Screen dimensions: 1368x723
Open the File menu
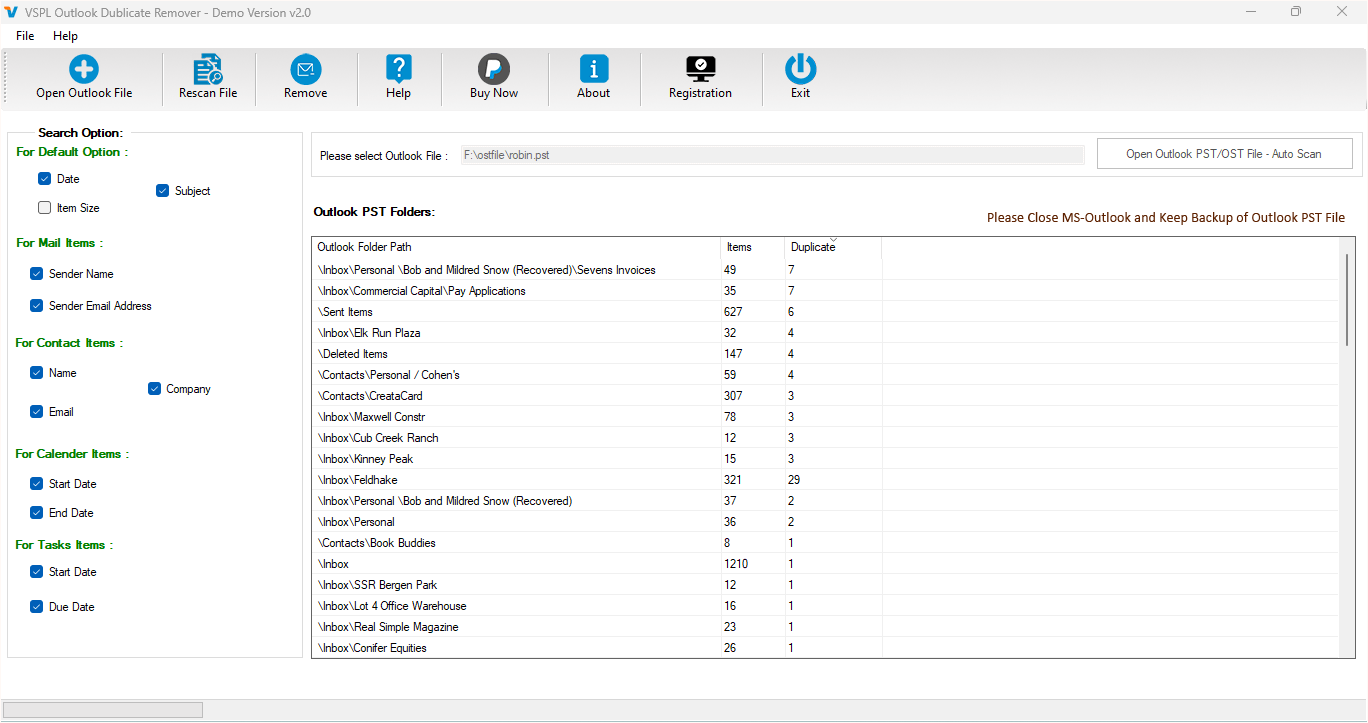coord(25,36)
